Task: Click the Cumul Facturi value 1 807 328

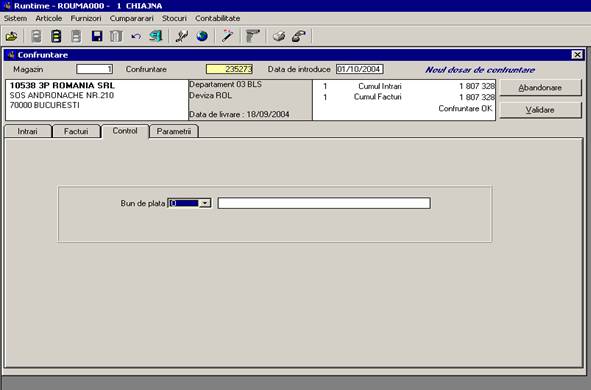Action: (476, 97)
